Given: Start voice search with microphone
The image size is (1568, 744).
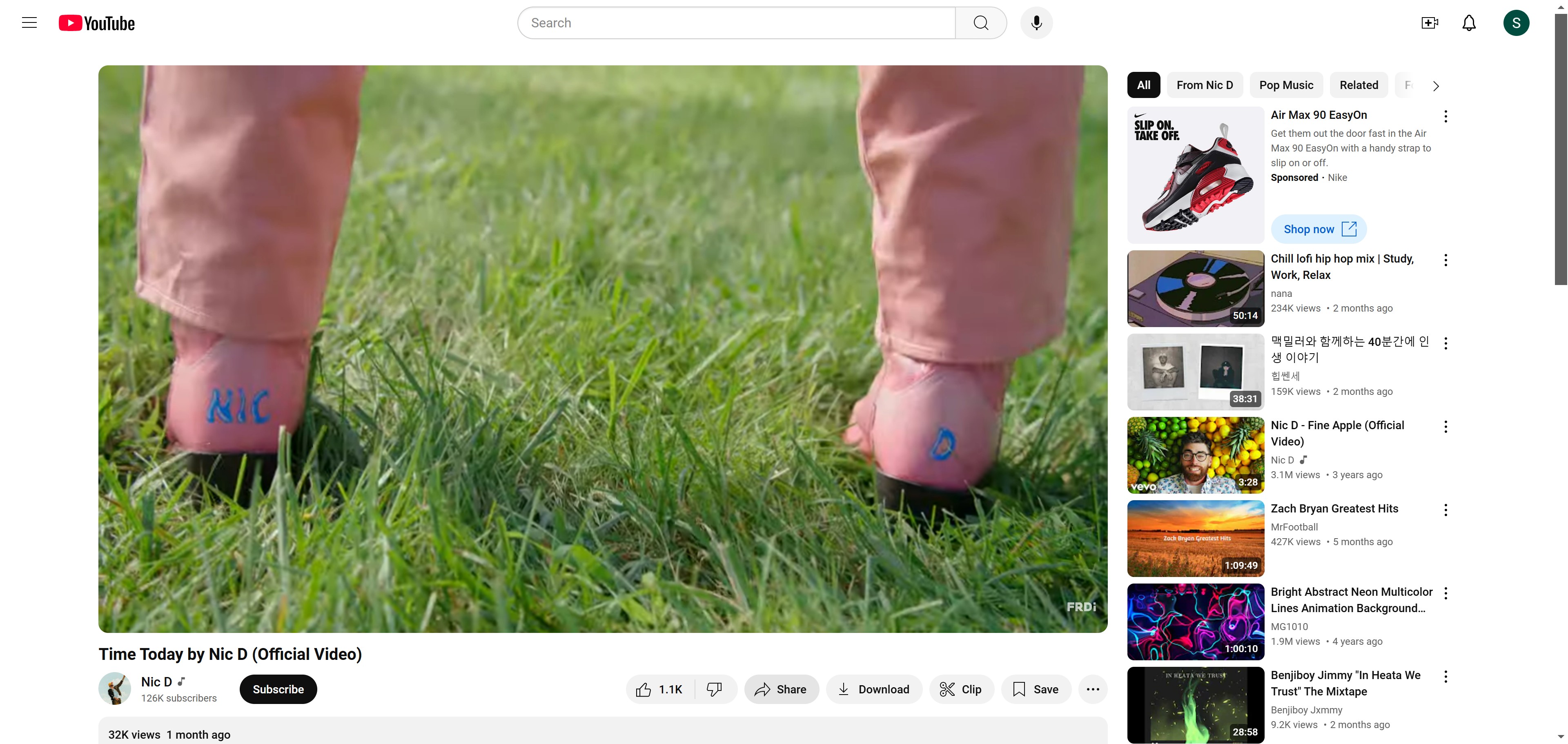Looking at the screenshot, I should pyautogui.click(x=1036, y=23).
